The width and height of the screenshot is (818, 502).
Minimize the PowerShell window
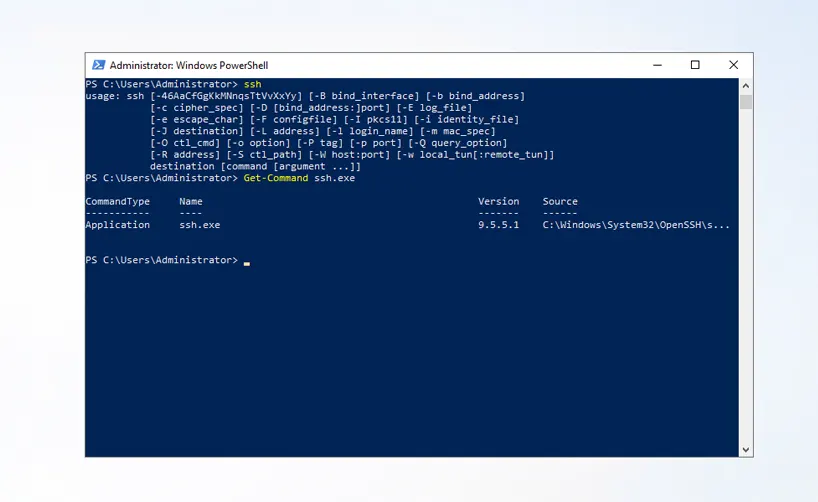(657, 65)
